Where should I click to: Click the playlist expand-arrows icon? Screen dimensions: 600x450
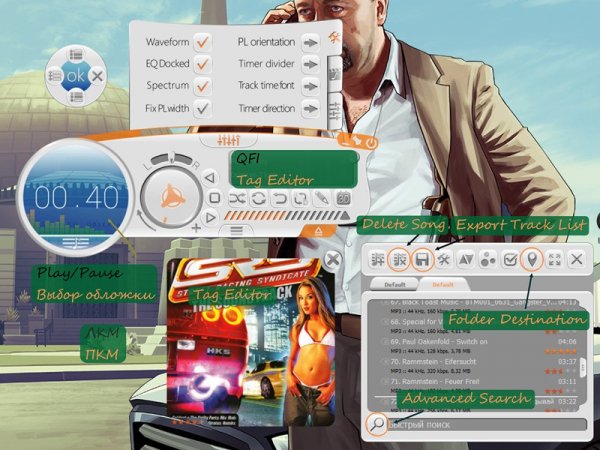coord(554,260)
